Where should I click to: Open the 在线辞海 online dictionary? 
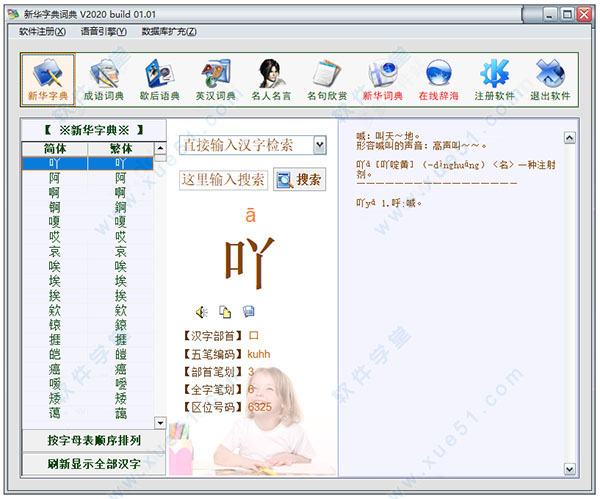click(x=438, y=79)
